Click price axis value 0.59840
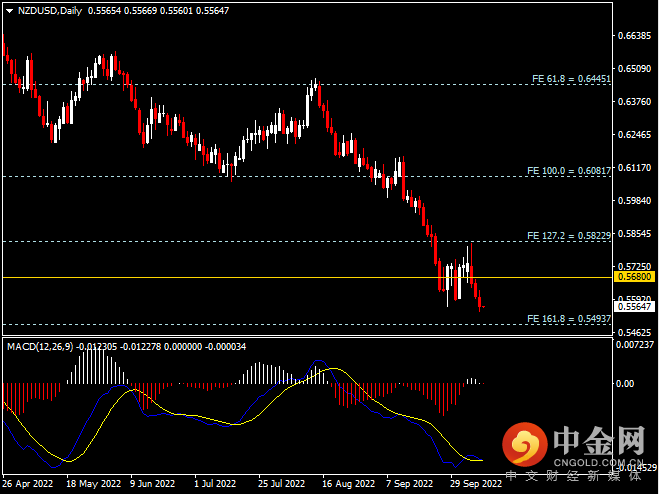The width and height of the screenshot is (659, 494). 634,201
